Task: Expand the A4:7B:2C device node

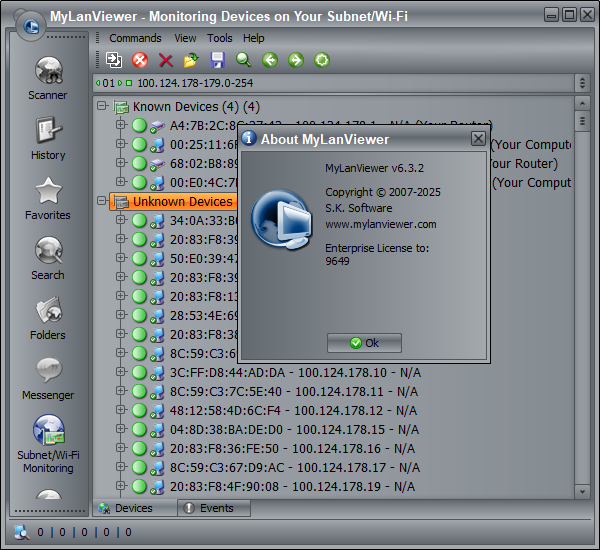Action: click(x=121, y=124)
